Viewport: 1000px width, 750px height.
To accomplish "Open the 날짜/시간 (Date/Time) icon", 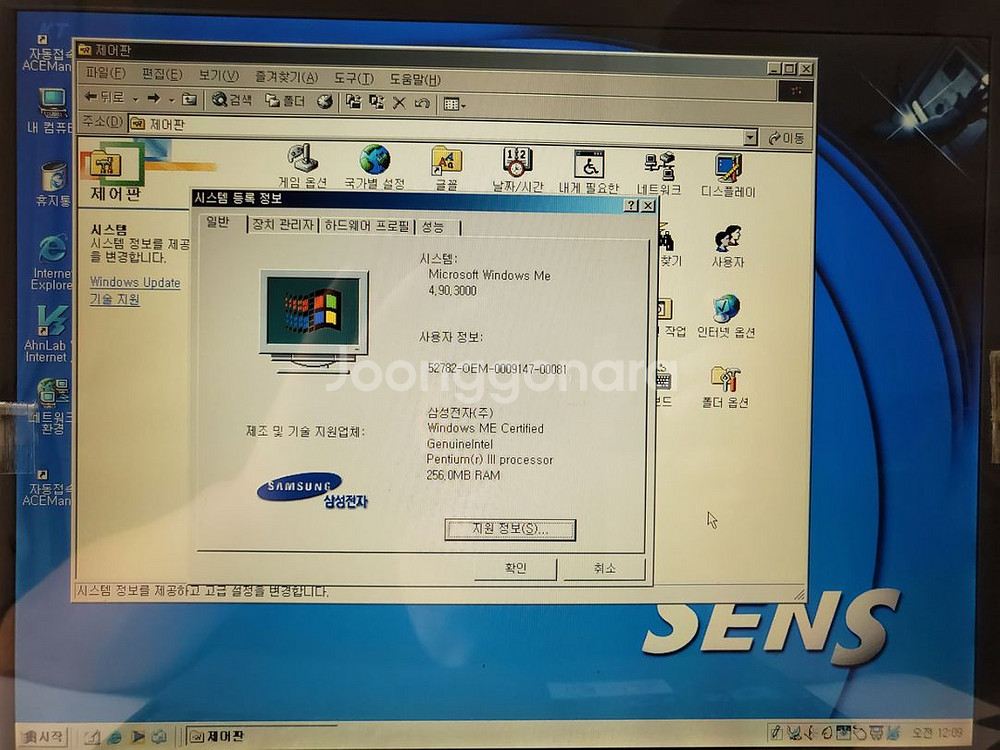I will pos(517,162).
